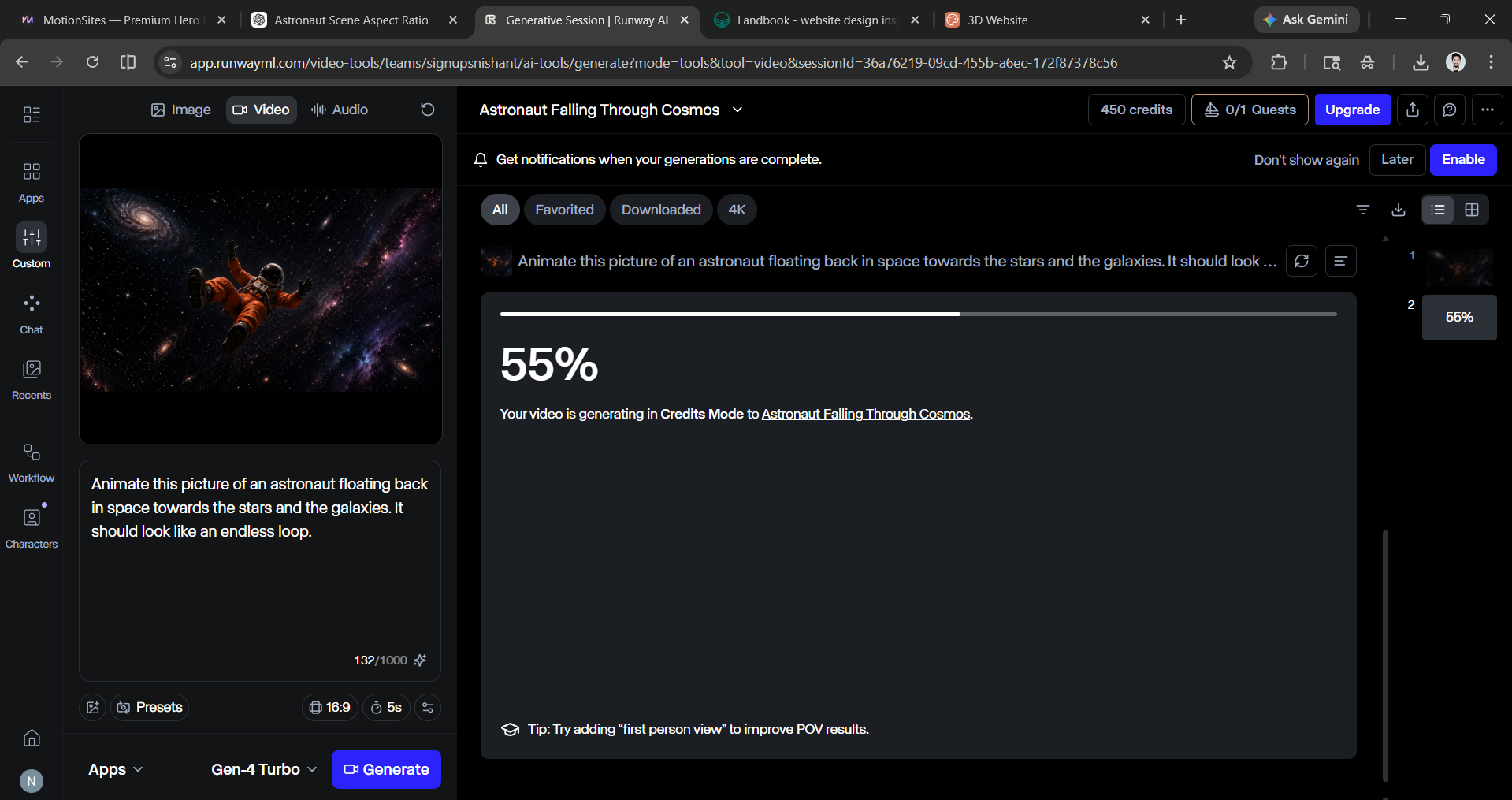This screenshot has height=800, width=1512.
Task: Click the Don't show again link
Action: click(x=1306, y=160)
